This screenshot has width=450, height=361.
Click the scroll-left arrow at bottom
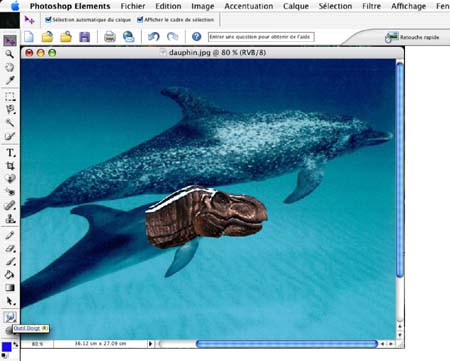pos(383,344)
